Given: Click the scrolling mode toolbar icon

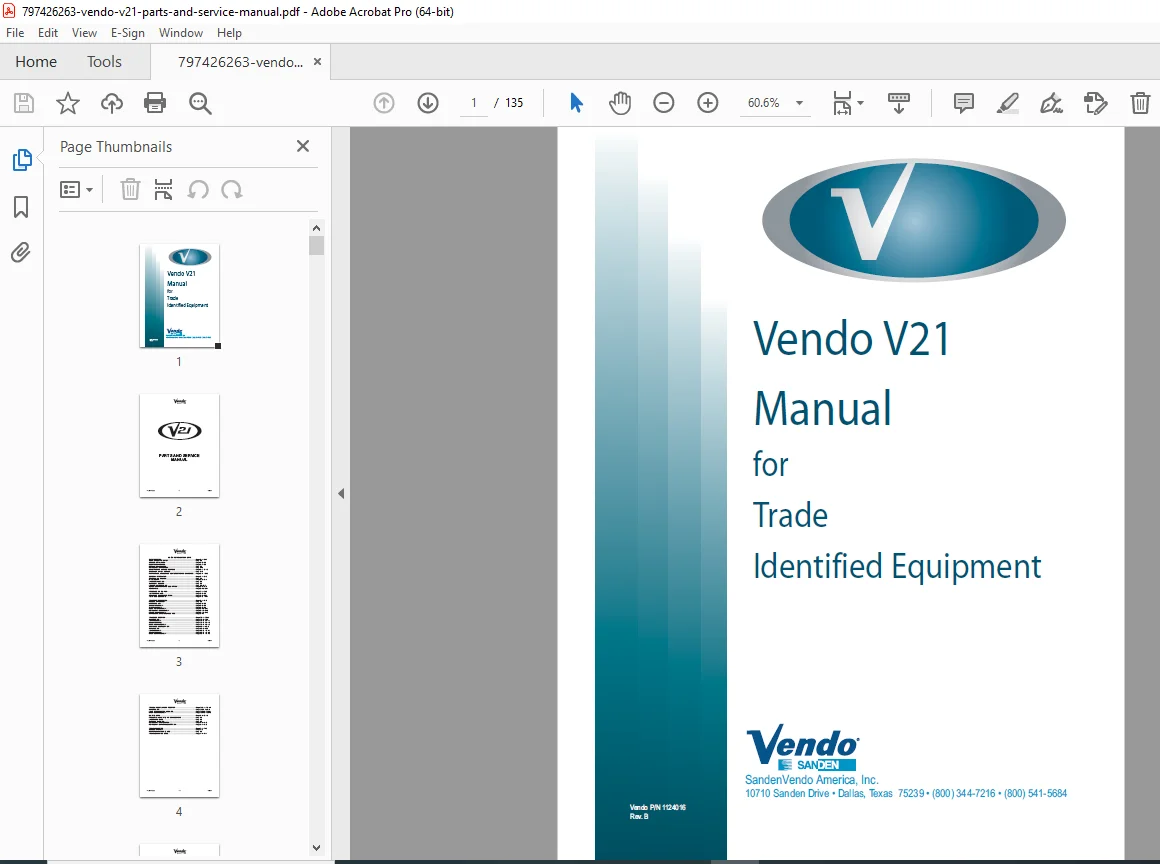Looking at the screenshot, I should pos(899,103).
